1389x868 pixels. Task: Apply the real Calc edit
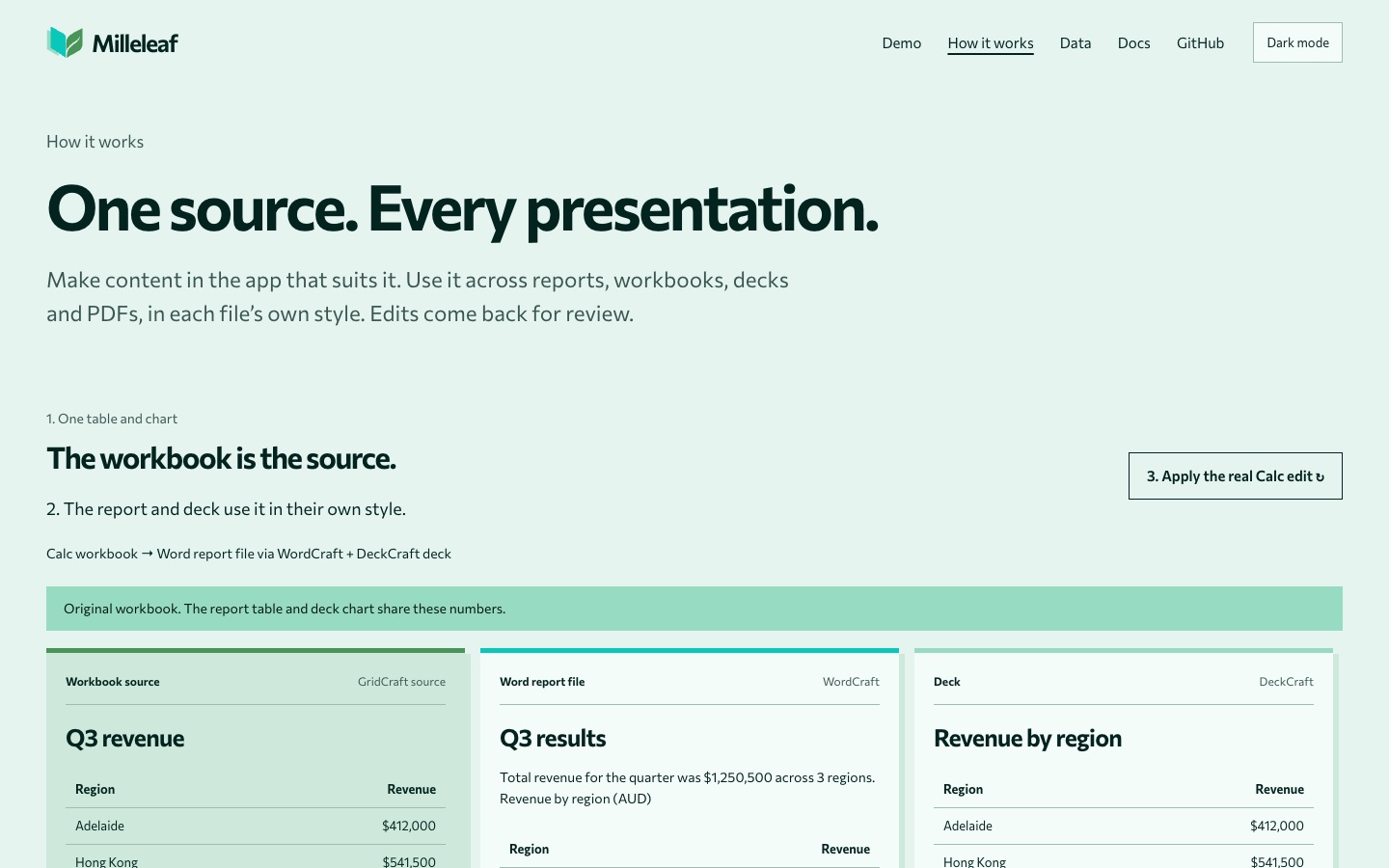pos(1236,475)
